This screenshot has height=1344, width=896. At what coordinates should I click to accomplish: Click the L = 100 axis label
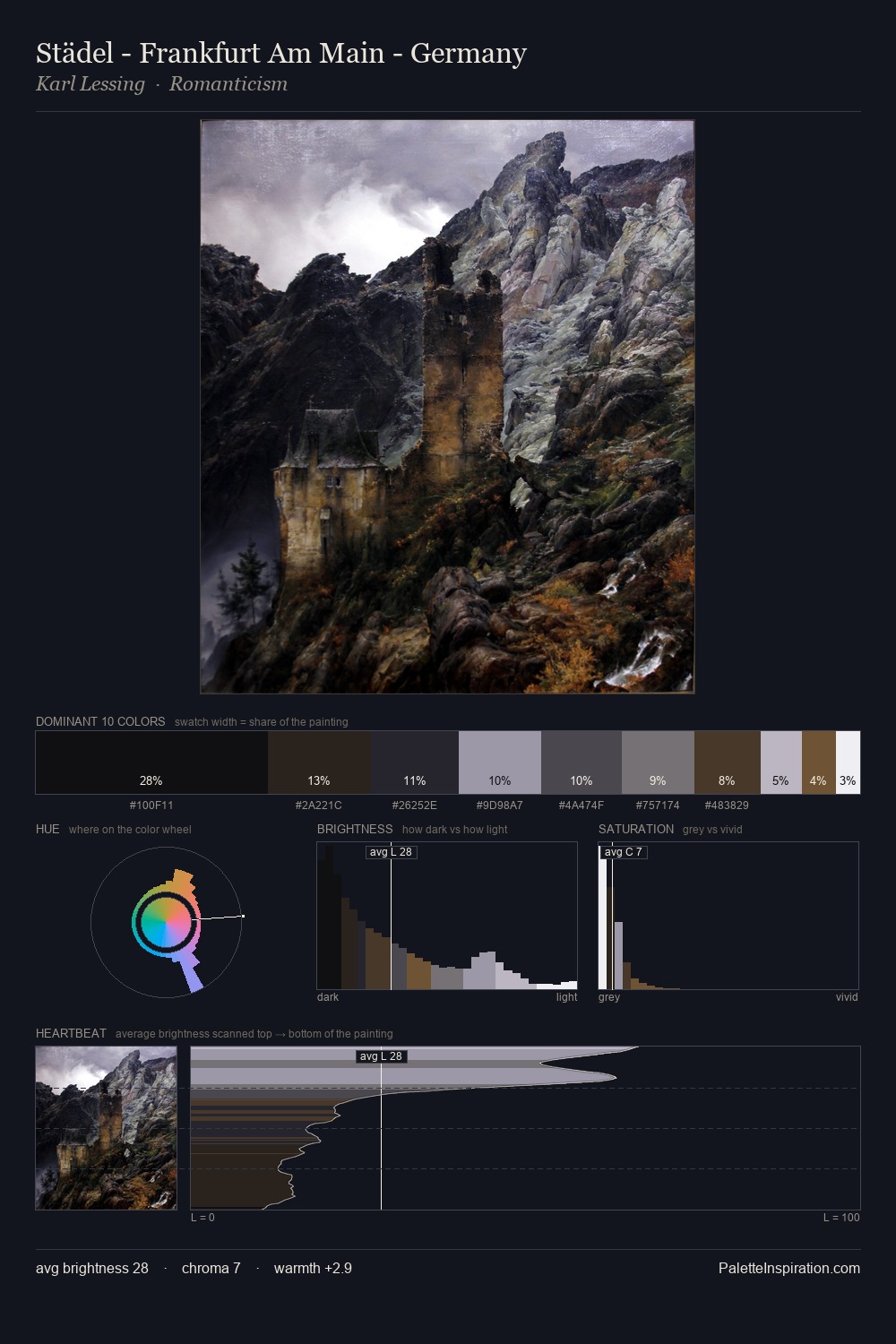pyautogui.click(x=841, y=1218)
